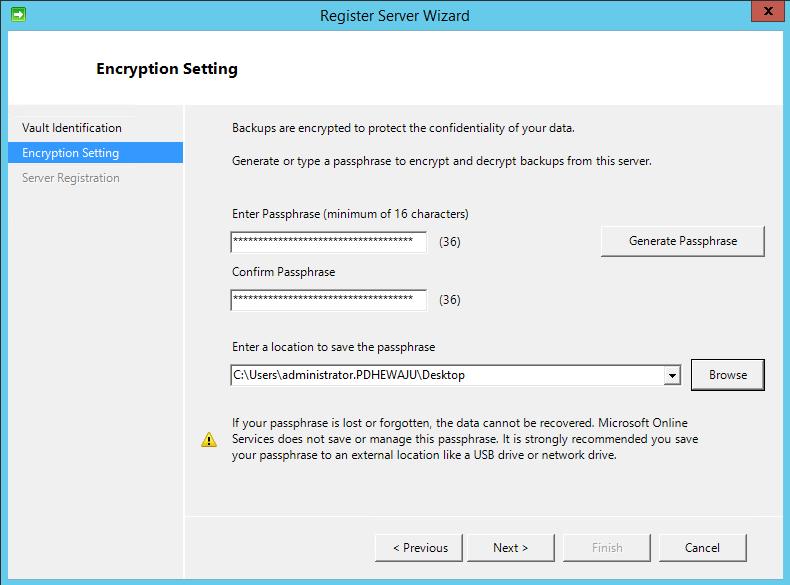Image resolution: width=790 pixels, height=585 pixels.
Task: Cancel the registration wizard
Action: pos(702,547)
